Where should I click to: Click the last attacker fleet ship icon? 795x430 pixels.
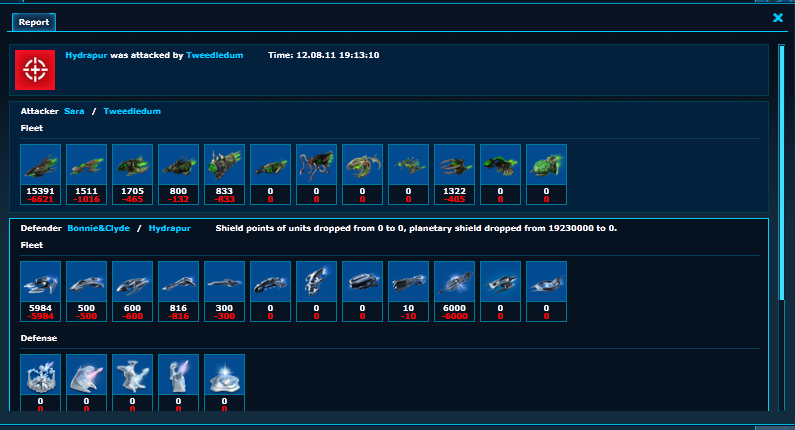point(547,165)
